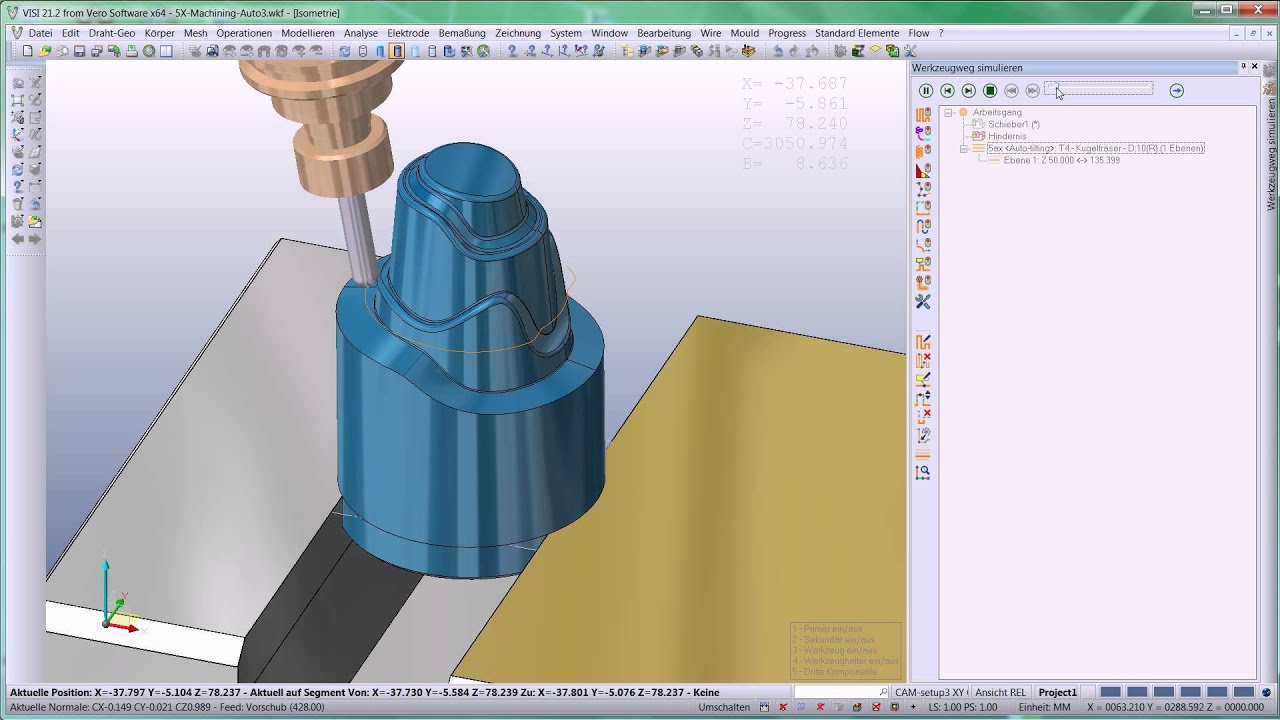Click the status bar search input field
This screenshot has height=720, width=1280.
841,692
